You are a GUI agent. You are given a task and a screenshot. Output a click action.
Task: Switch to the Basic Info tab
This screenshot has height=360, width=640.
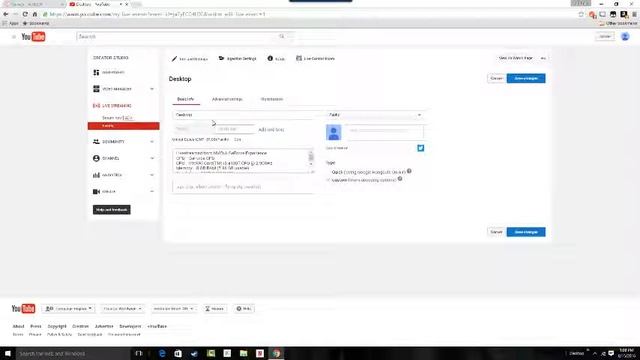click(185, 99)
